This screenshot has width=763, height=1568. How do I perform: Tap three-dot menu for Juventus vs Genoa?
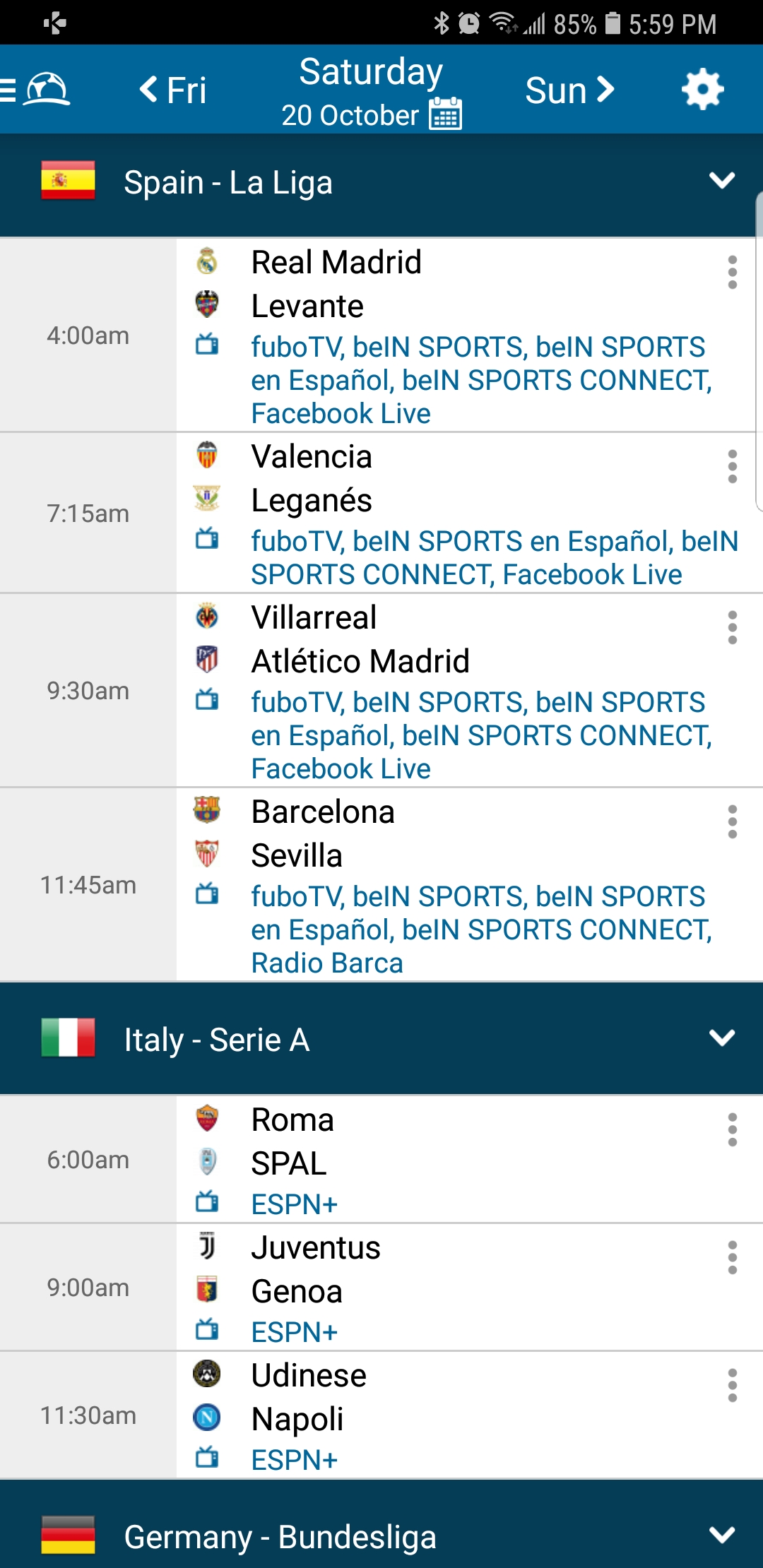(x=733, y=1257)
